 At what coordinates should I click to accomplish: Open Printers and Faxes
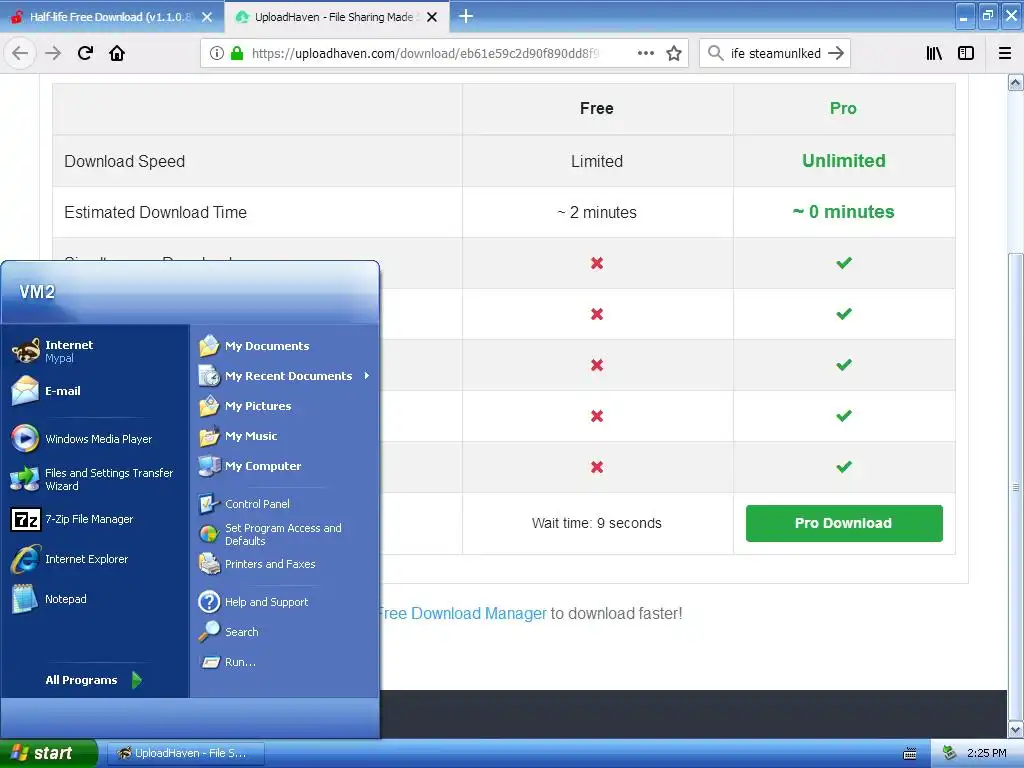pos(284,564)
